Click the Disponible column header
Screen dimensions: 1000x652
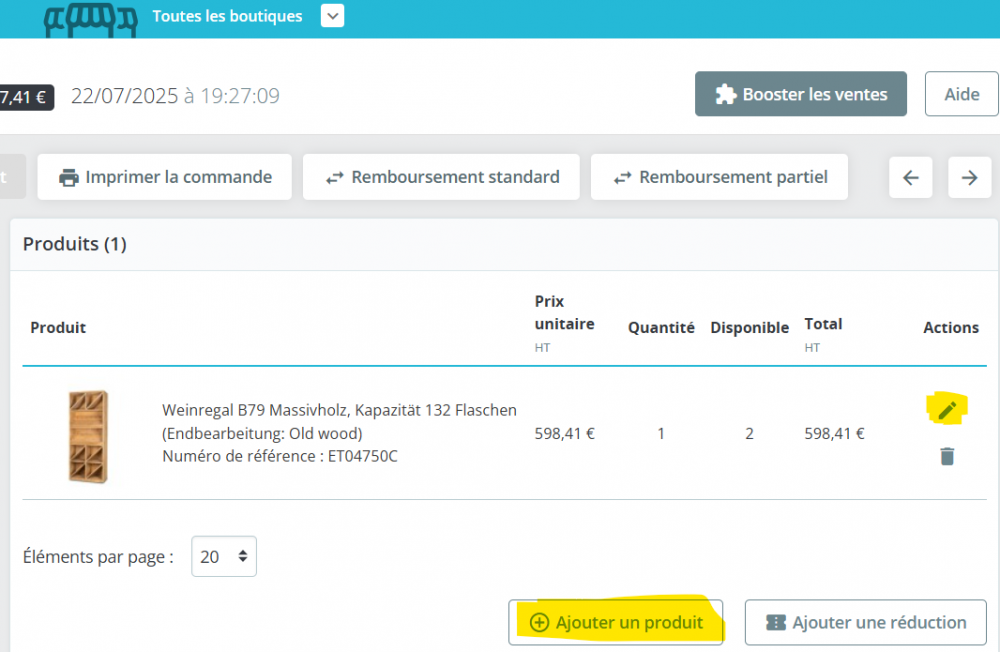(x=749, y=327)
